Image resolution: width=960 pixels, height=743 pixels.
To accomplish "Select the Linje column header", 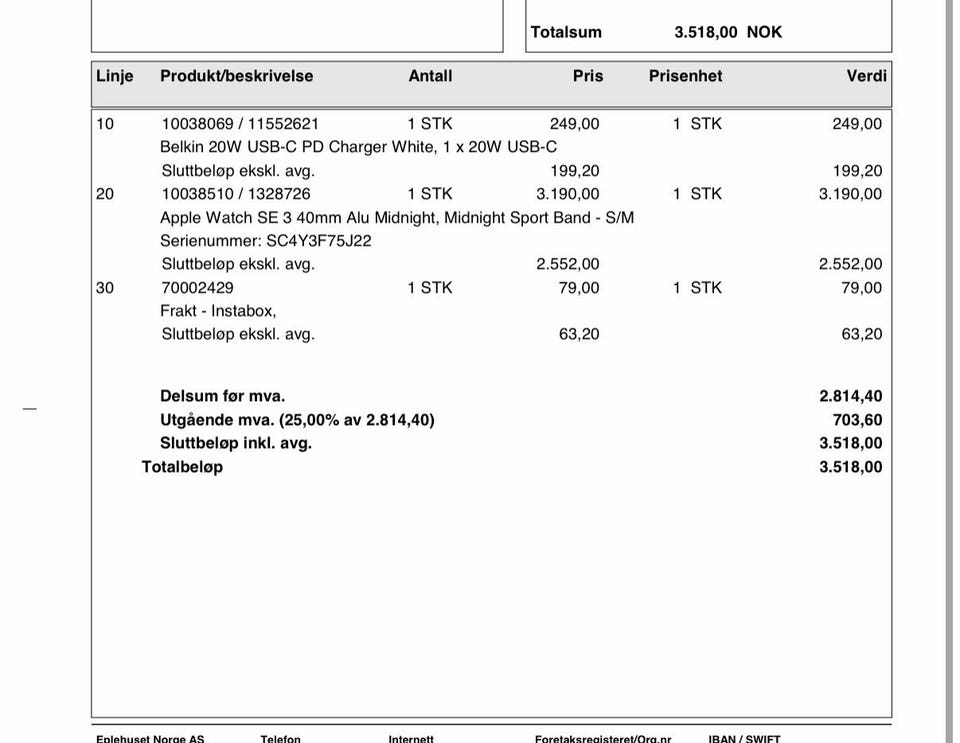I will [114, 76].
